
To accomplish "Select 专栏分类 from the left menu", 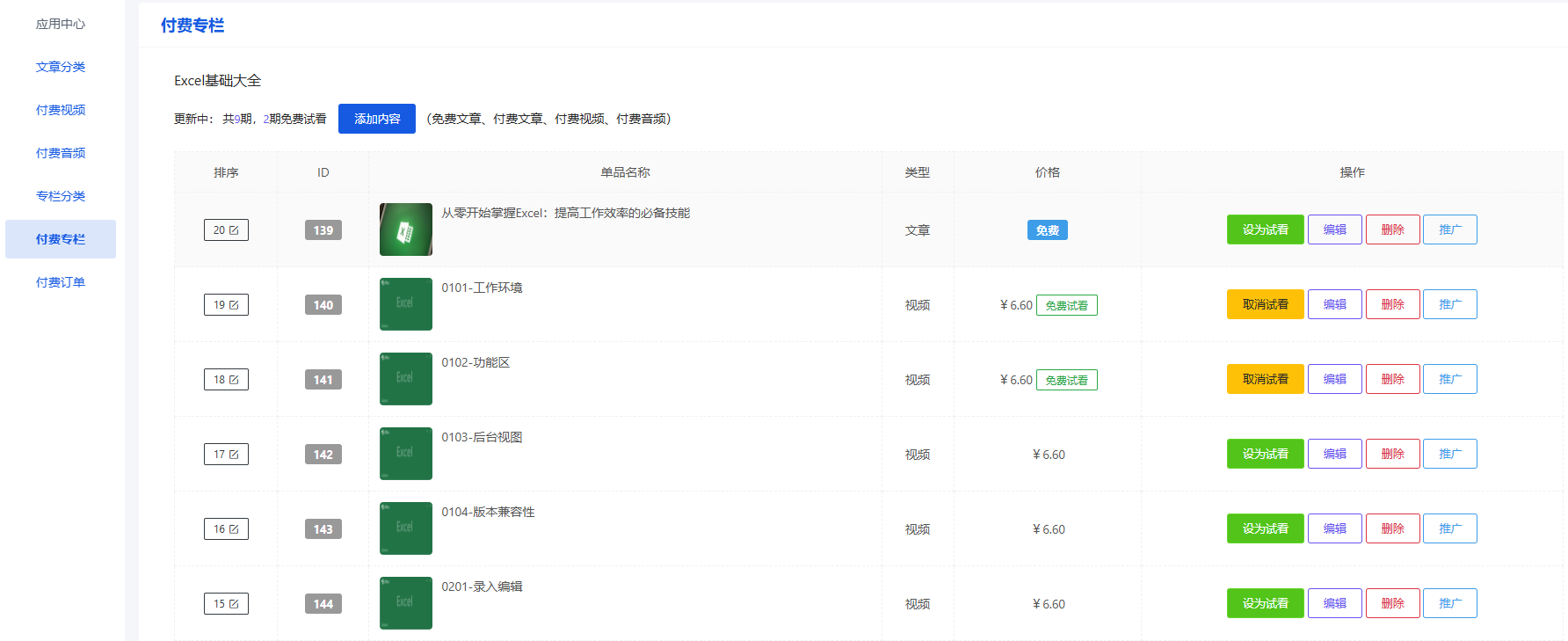I will [x=61, y=196].
